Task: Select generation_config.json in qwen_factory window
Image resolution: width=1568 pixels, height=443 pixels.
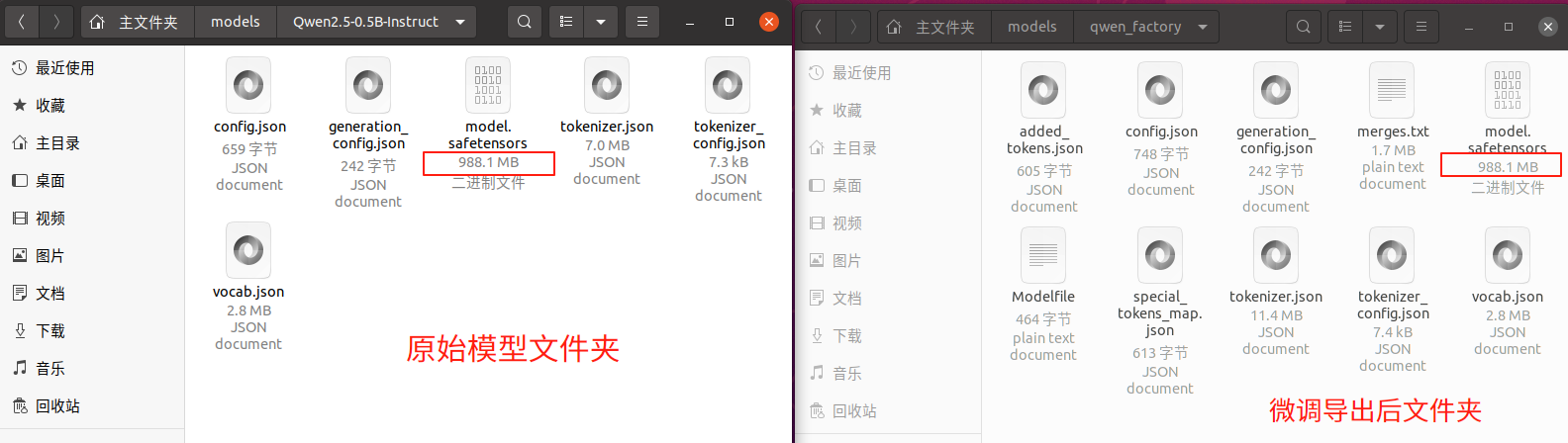Action: 1276,91
